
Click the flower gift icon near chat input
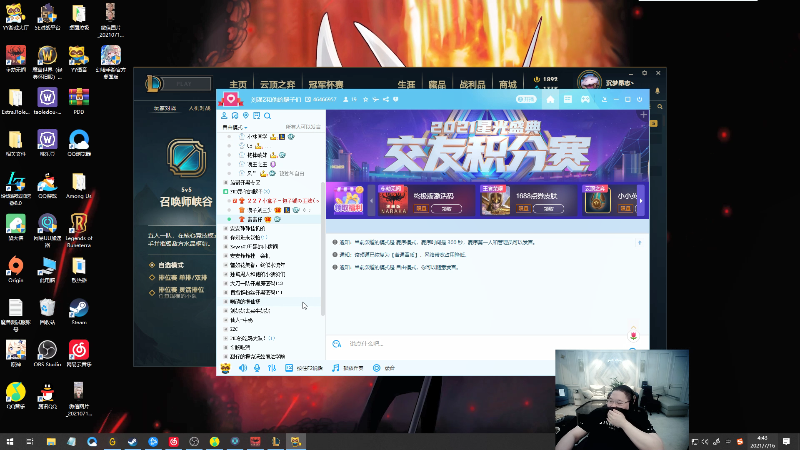[x=634, y=336]
